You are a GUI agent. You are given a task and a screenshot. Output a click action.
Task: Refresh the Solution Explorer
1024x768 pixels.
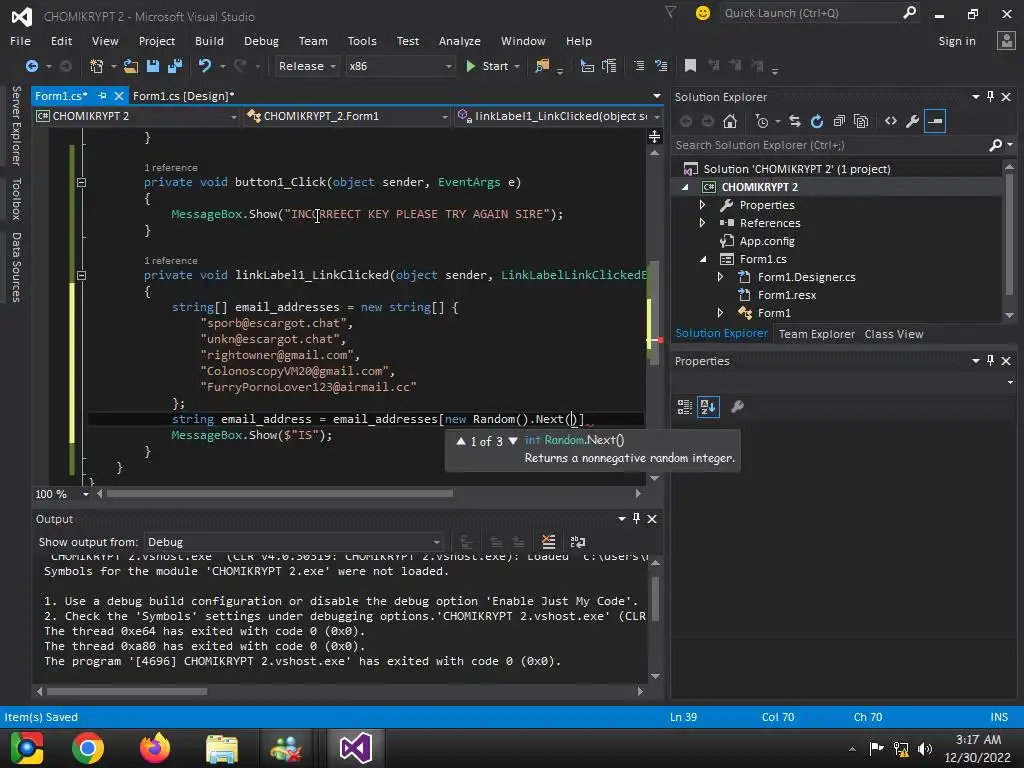coord(817,121)
